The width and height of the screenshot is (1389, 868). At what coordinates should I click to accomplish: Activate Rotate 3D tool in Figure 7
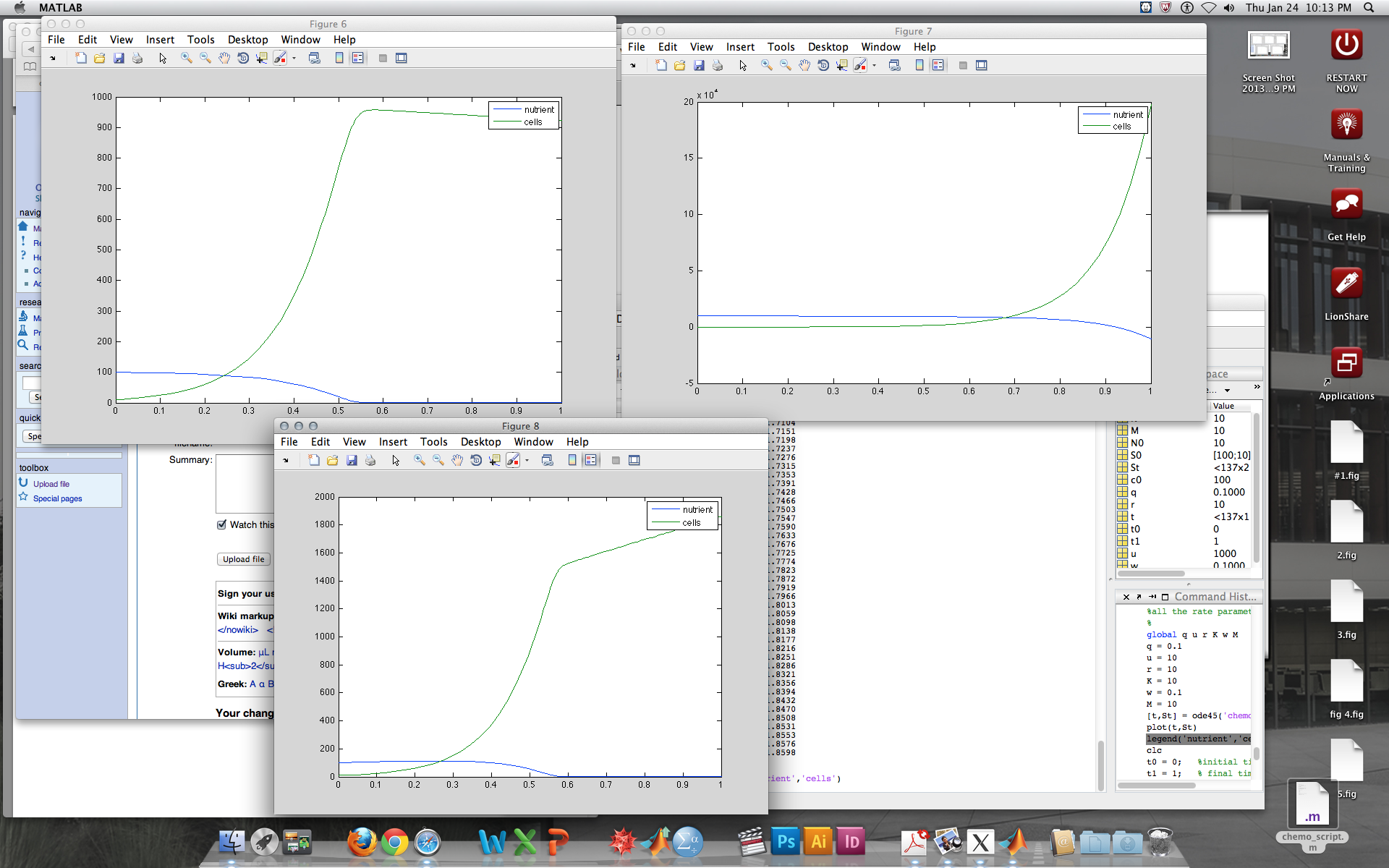pos(823,65)
